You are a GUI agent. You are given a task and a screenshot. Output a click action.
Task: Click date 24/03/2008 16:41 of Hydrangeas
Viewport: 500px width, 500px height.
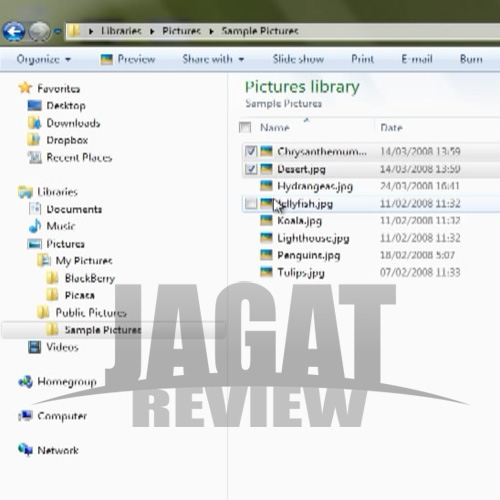(420, 186)
